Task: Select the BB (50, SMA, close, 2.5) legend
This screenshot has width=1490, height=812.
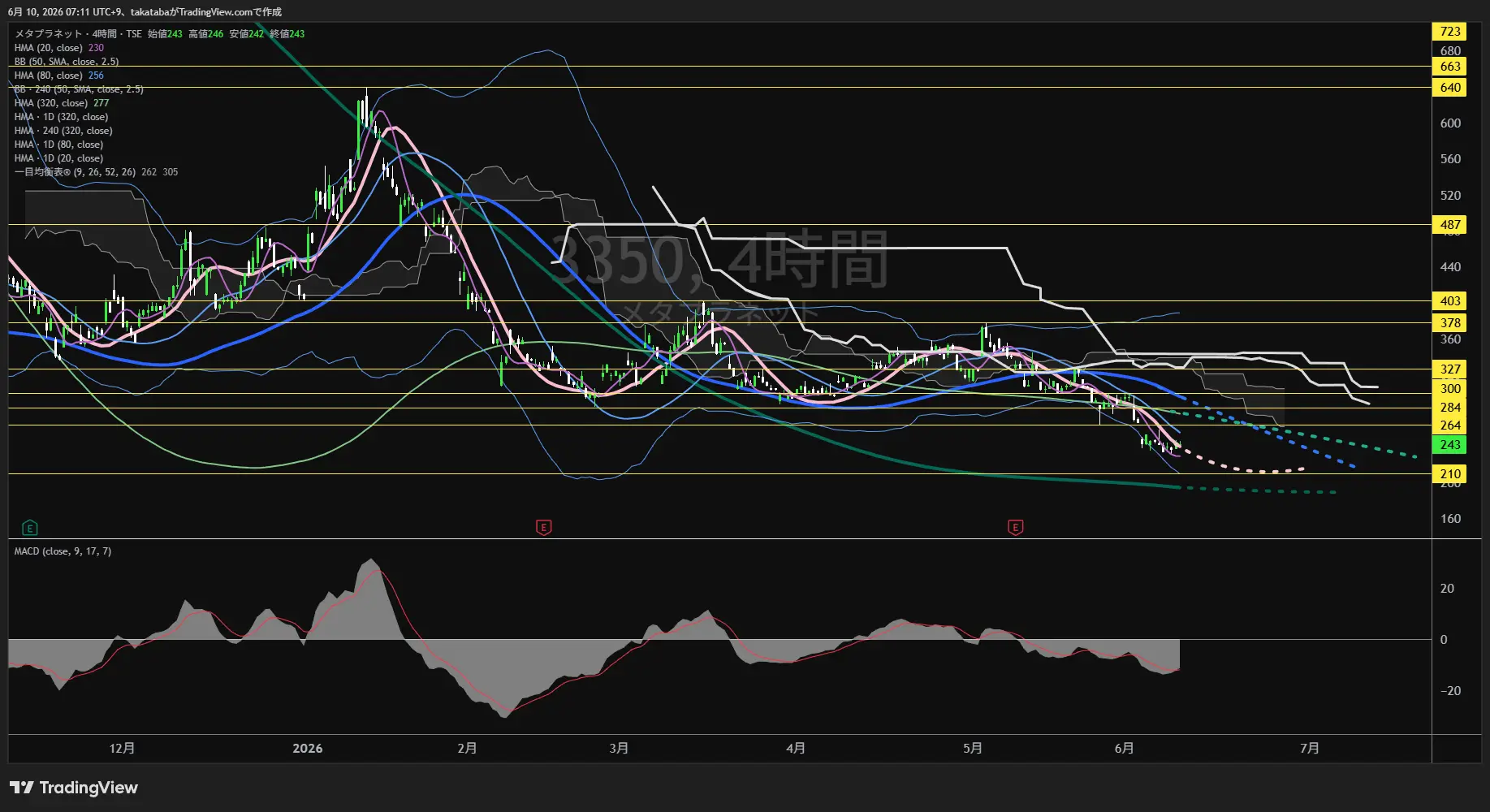Action: coord(67,62)
